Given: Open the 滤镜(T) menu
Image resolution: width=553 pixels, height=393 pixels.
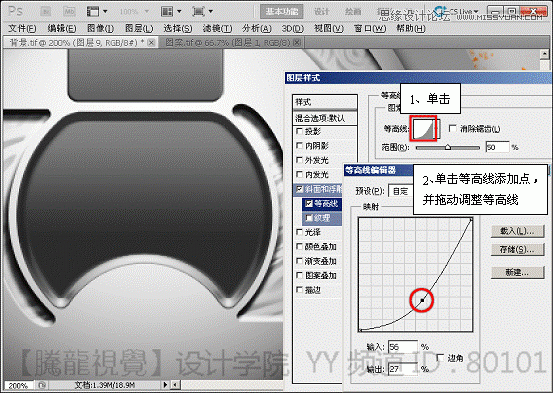Looking at the screenshot, I should 217,29.
